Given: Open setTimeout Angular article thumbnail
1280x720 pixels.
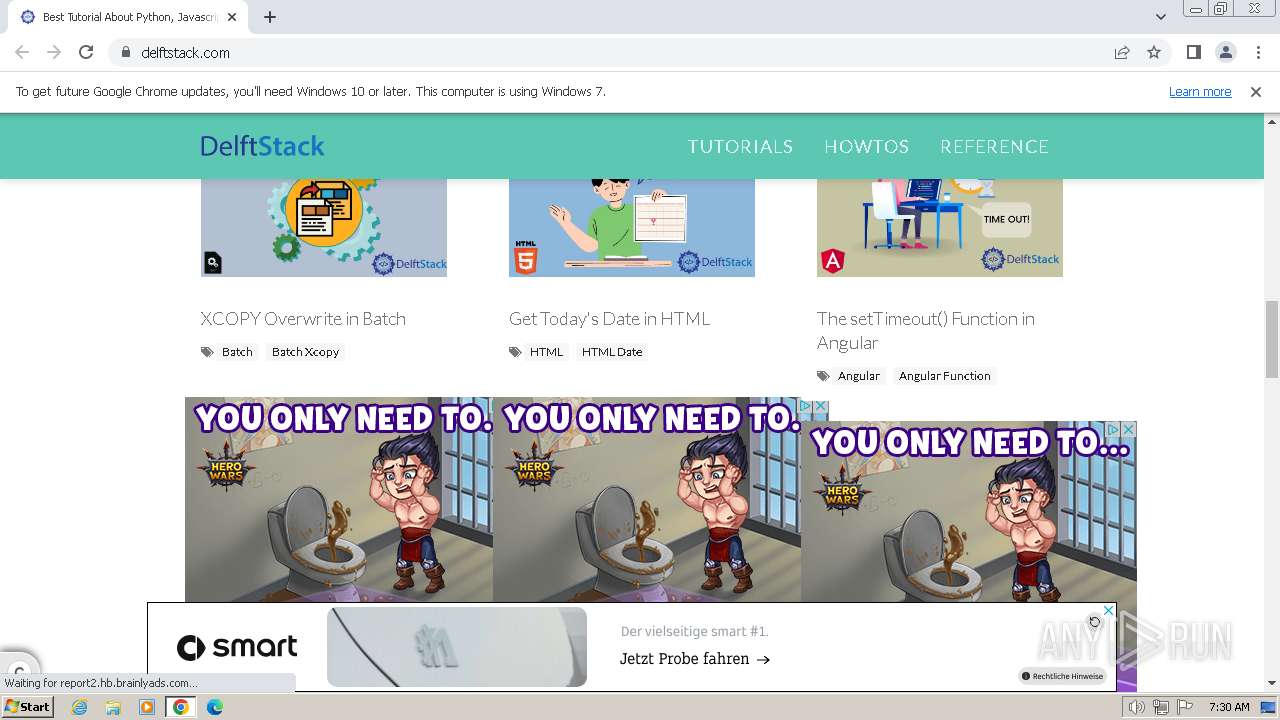Looking at the screenshot, I should click(940, 228).
